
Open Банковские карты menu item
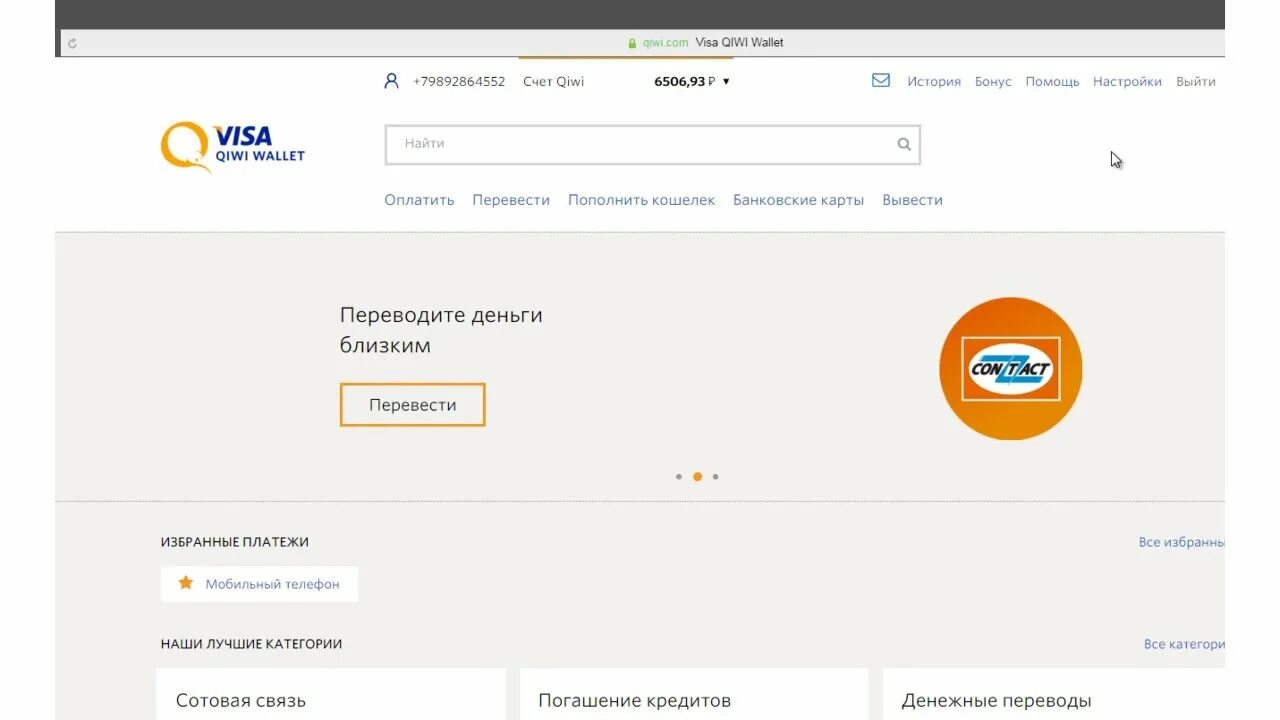click(x=798, y=200)
